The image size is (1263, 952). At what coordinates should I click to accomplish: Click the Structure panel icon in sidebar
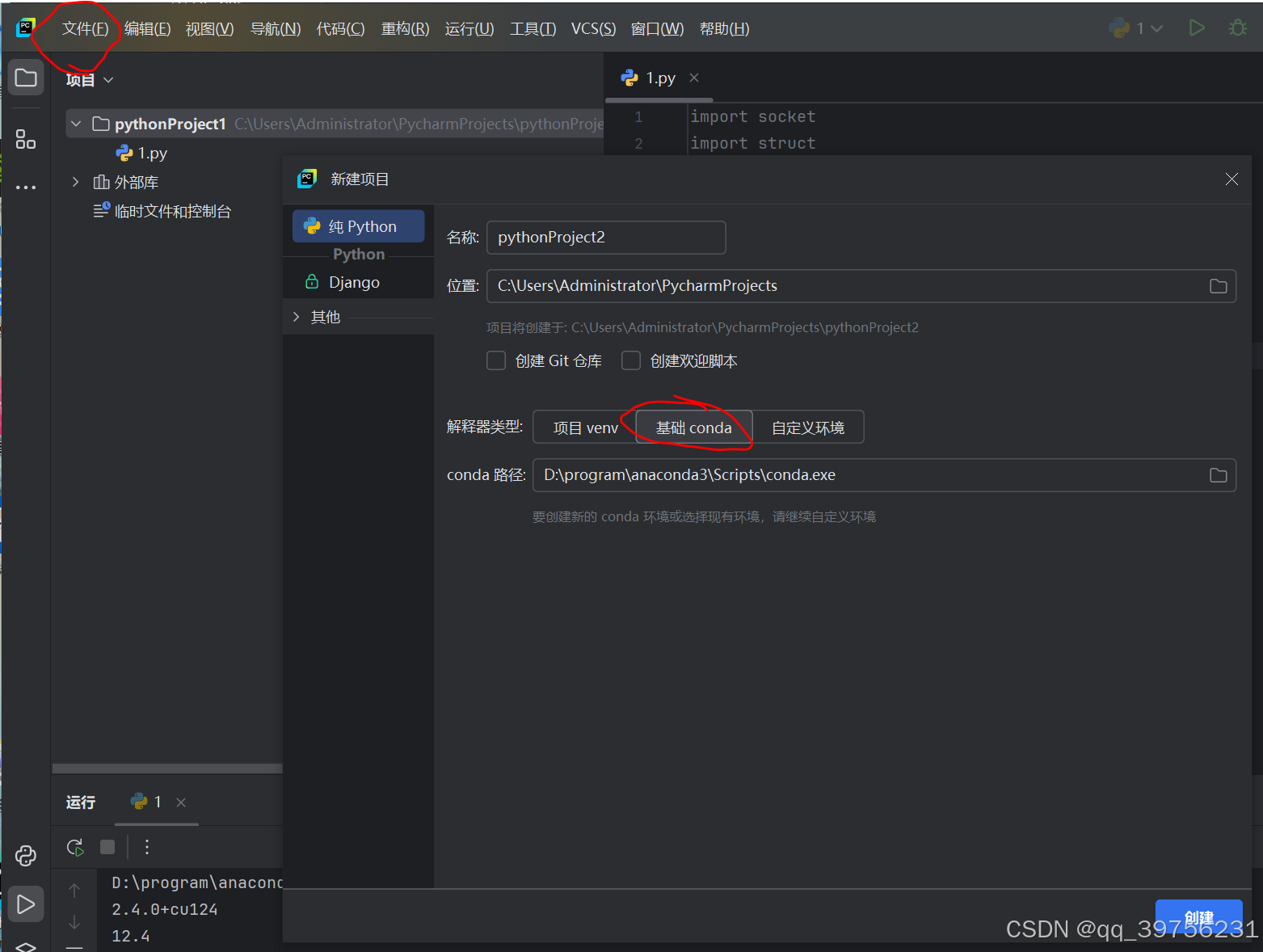pyautogui.click(x=25, y=139)
